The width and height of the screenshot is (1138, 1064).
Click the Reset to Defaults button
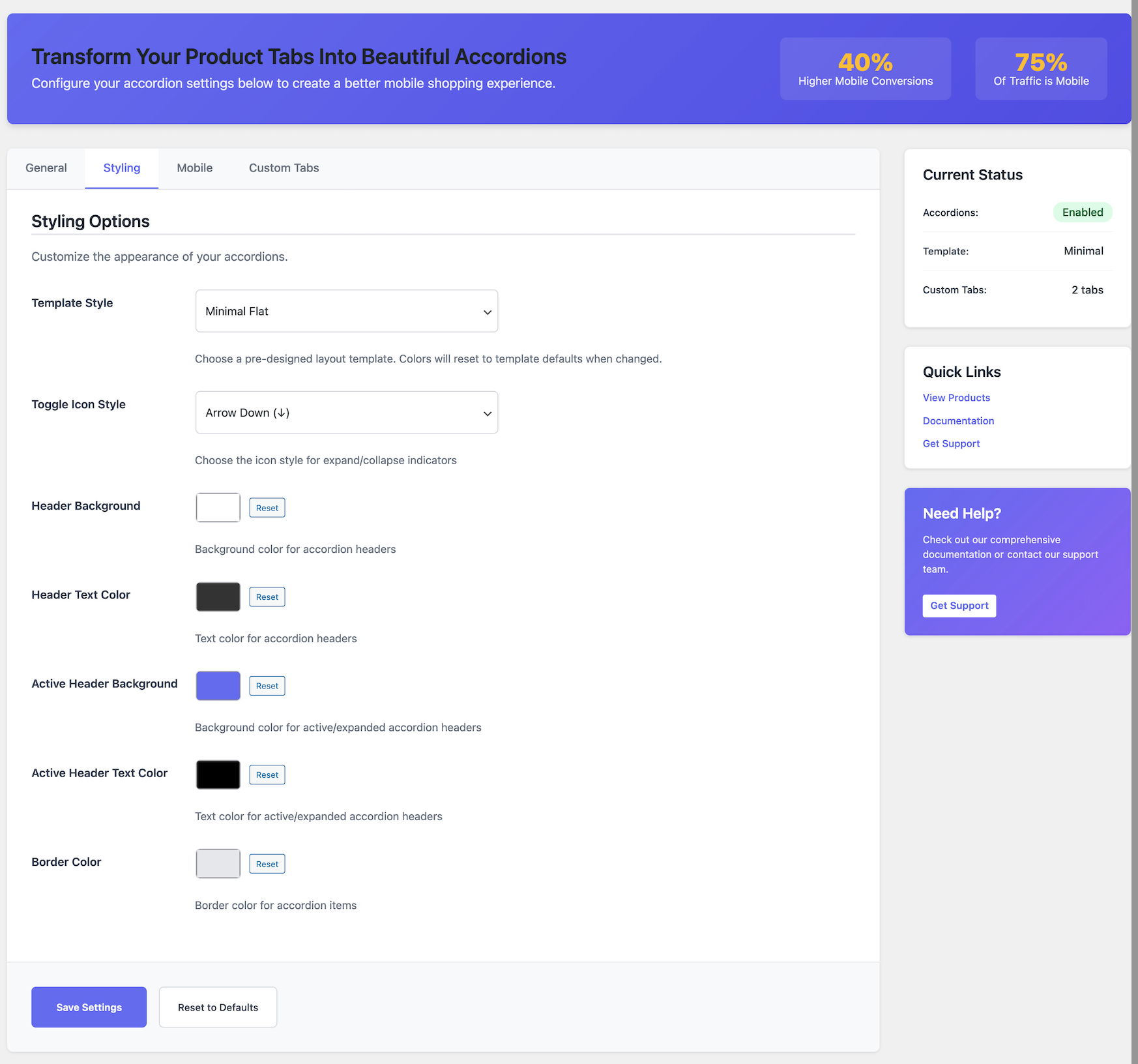point(218,1007)
